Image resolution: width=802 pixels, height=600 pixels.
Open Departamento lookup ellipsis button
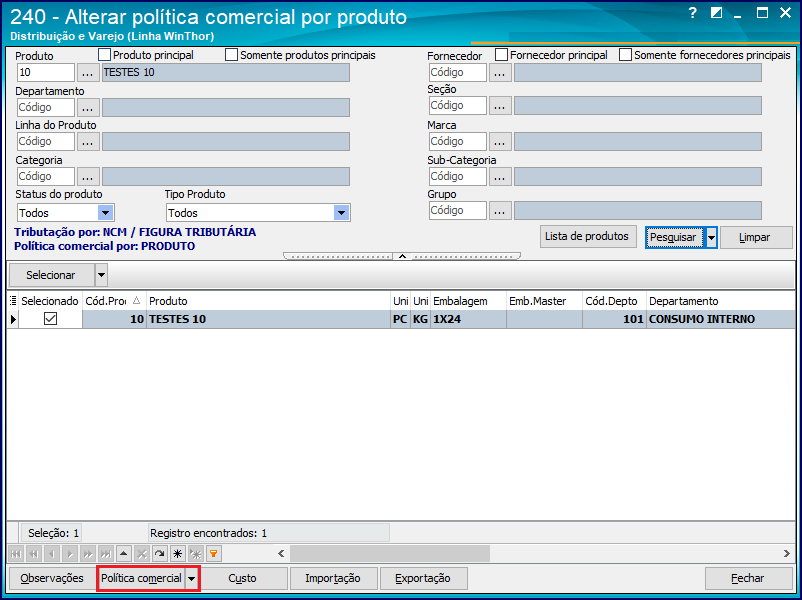point(88,107)
